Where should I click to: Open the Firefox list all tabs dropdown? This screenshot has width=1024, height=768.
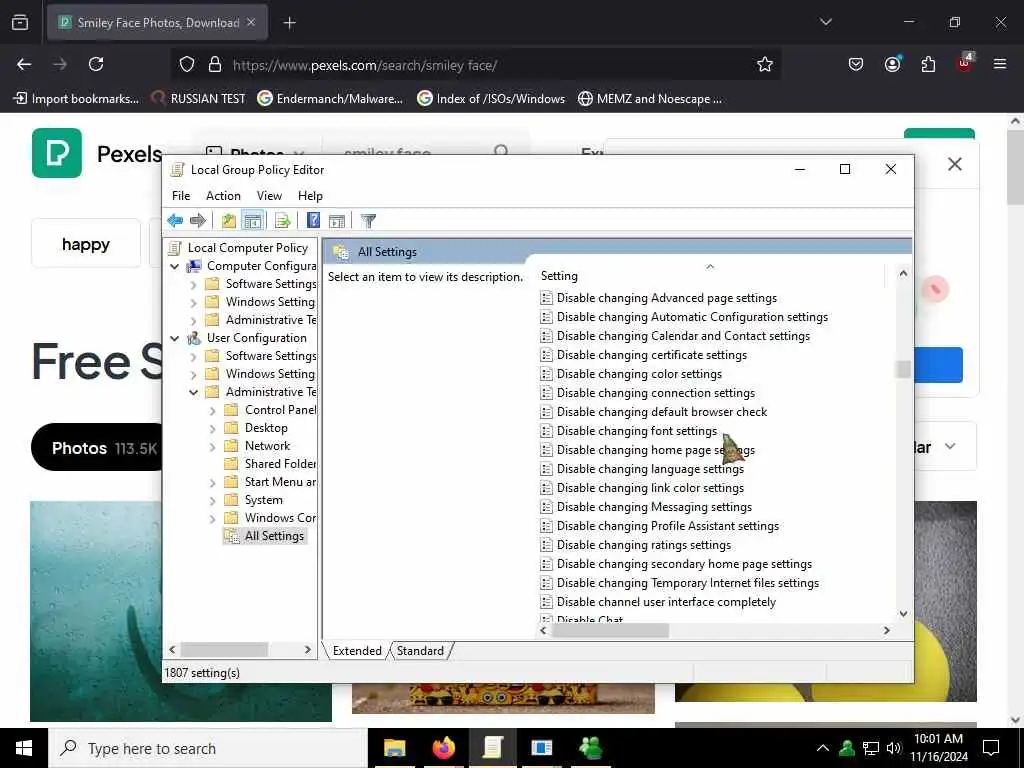click(825, 22)
